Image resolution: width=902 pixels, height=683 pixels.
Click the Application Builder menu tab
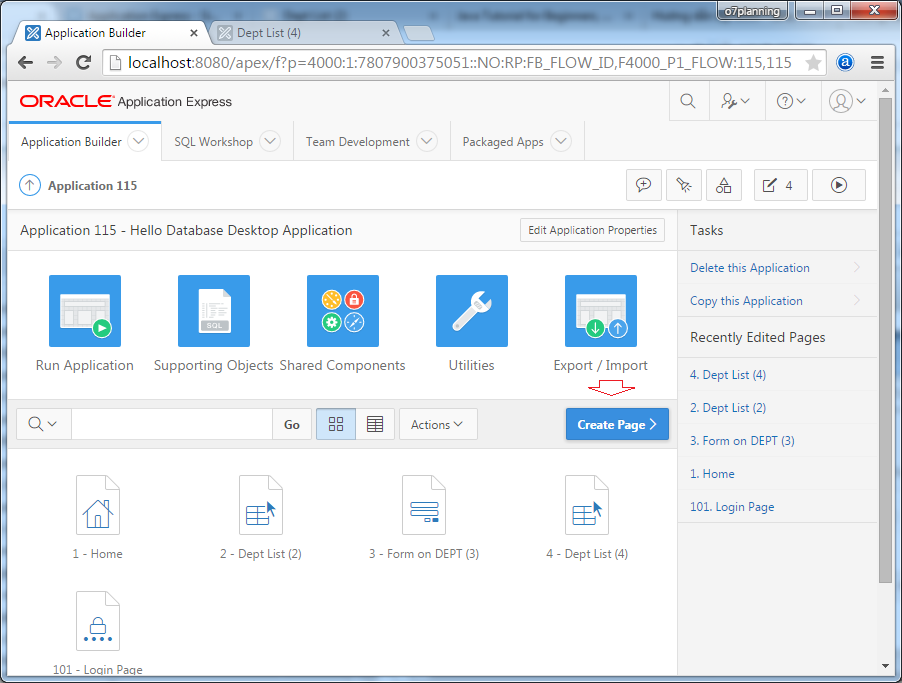(x=71, y=142)
